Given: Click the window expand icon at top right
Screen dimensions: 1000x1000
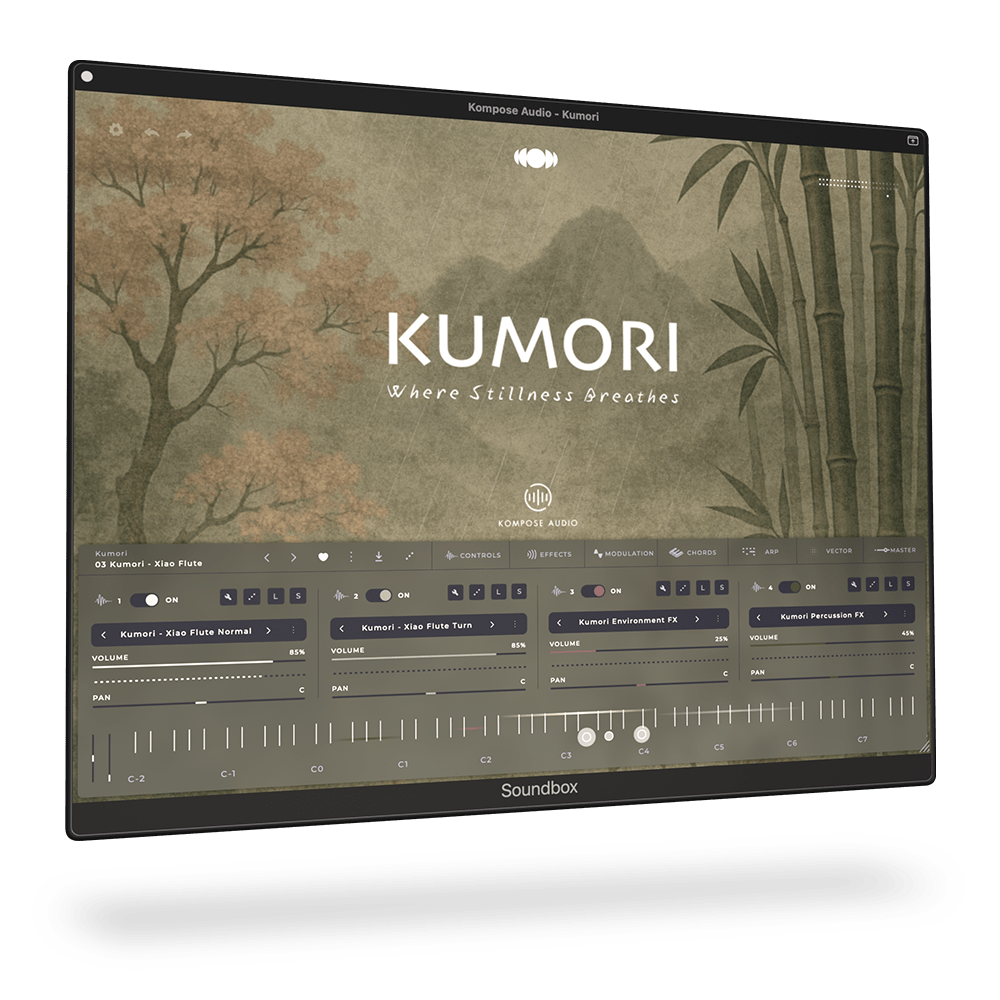Looking at the screenshot, I should (913, 140).
